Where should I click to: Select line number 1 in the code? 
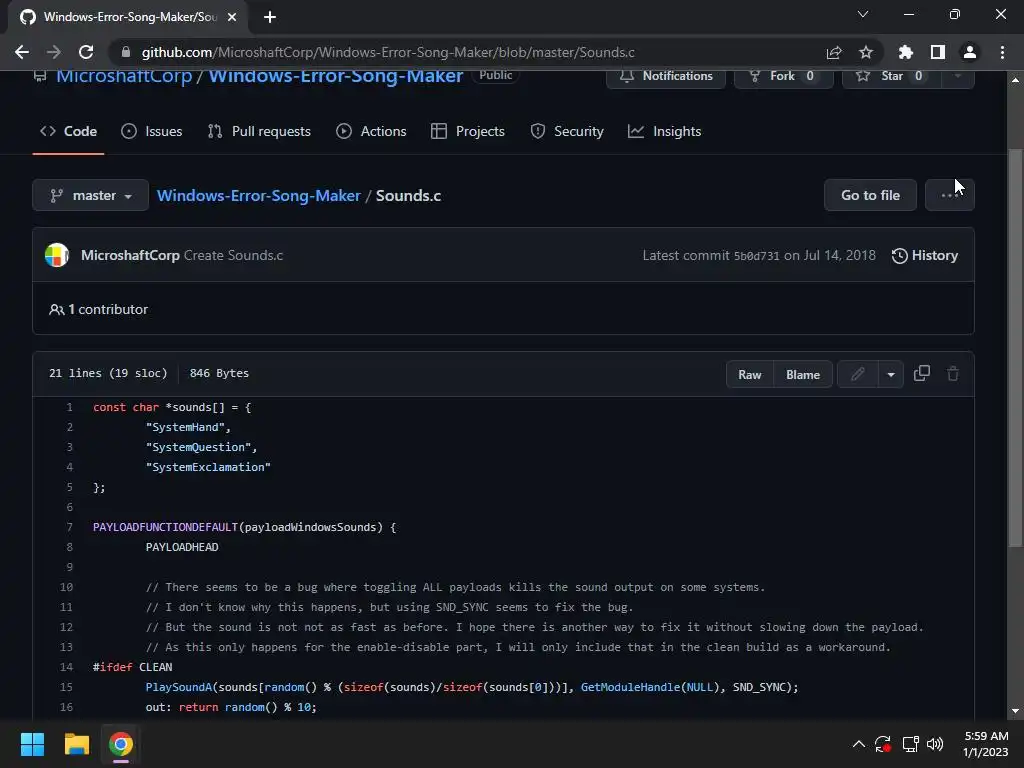(x=69, y=407)
